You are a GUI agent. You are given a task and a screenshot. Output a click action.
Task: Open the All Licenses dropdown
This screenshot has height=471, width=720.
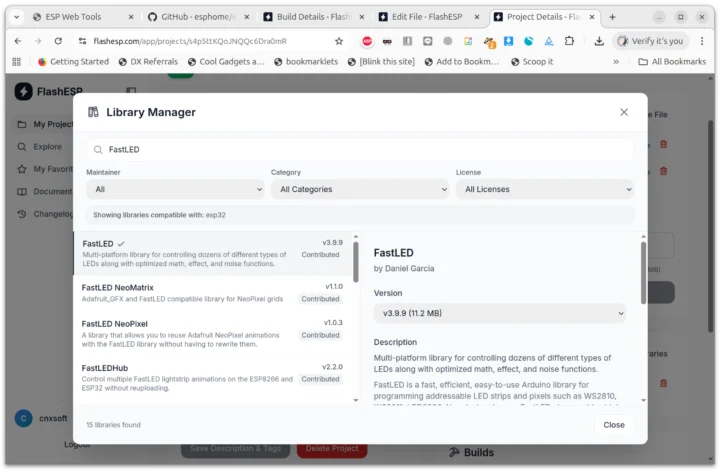pyautogui.click(x=544, y=189)
